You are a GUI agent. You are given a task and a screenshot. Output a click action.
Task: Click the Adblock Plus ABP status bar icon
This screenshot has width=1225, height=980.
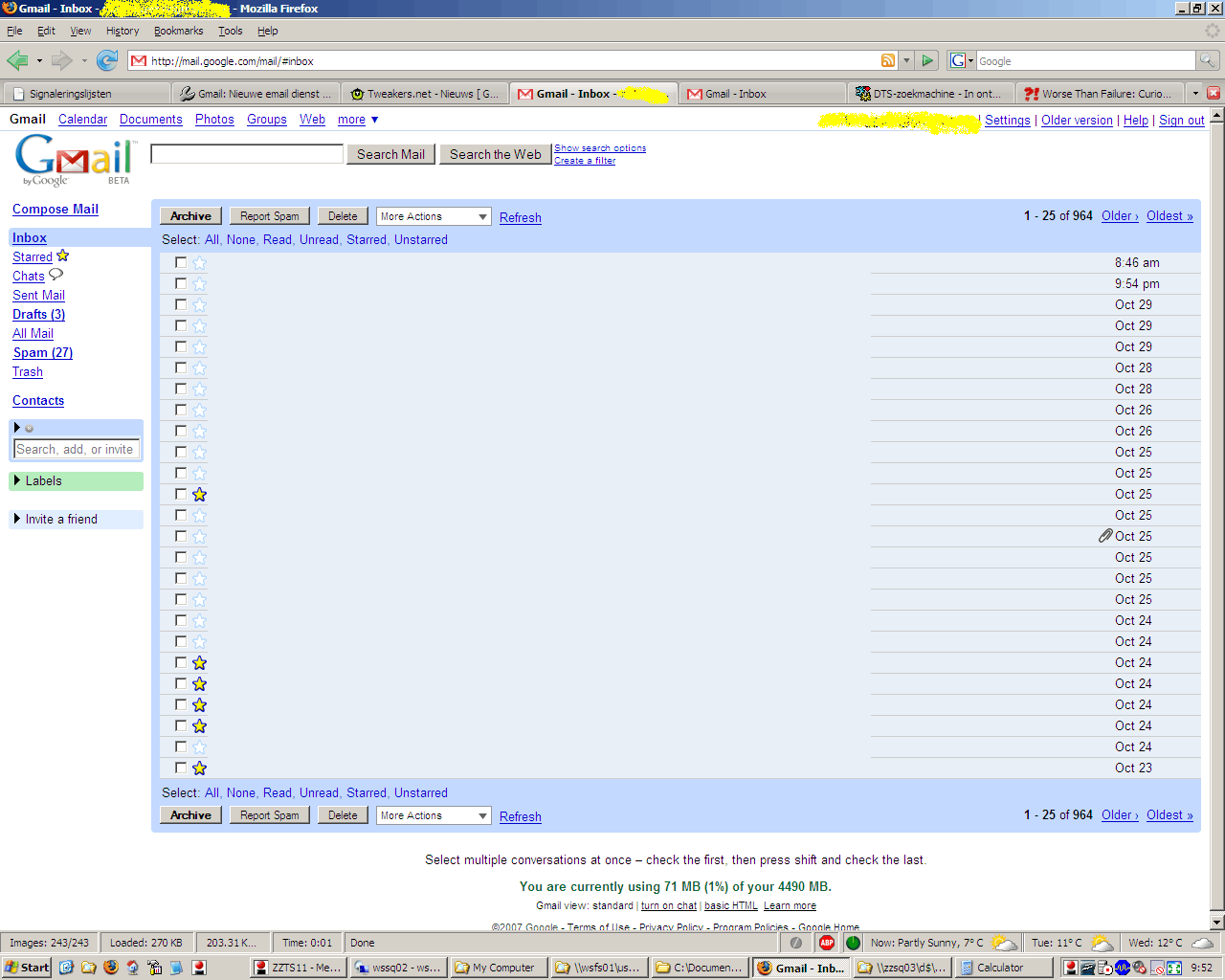tap(827, 943)
